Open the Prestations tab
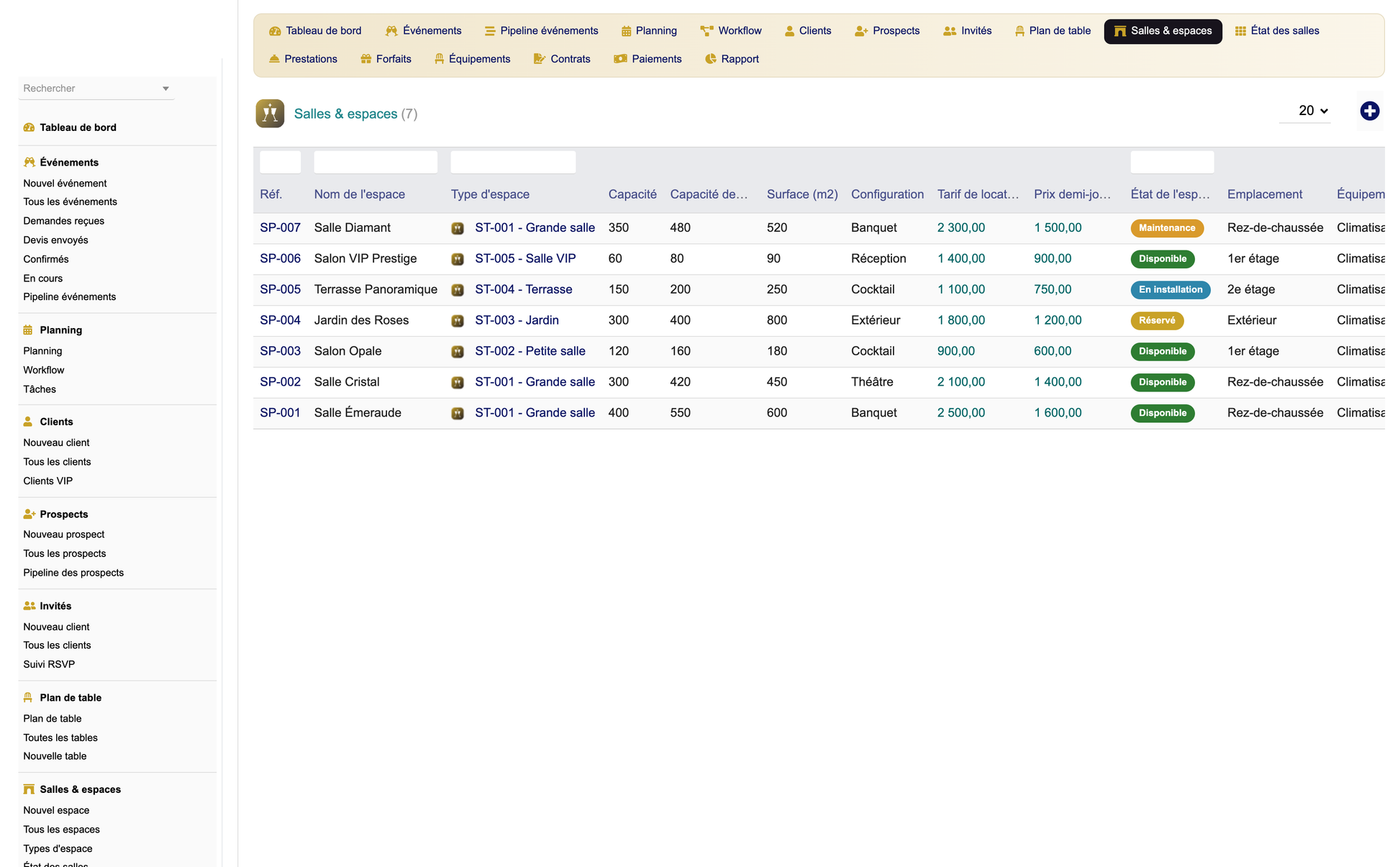This screenshot has height=867, width=1400. [303, 59]
